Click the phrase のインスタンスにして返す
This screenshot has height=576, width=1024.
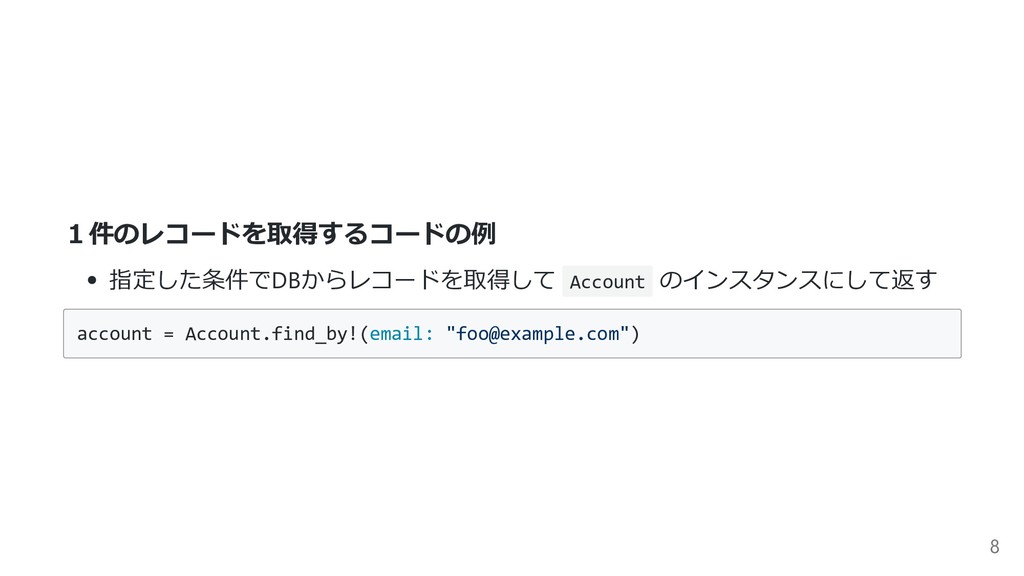point(798,280)
